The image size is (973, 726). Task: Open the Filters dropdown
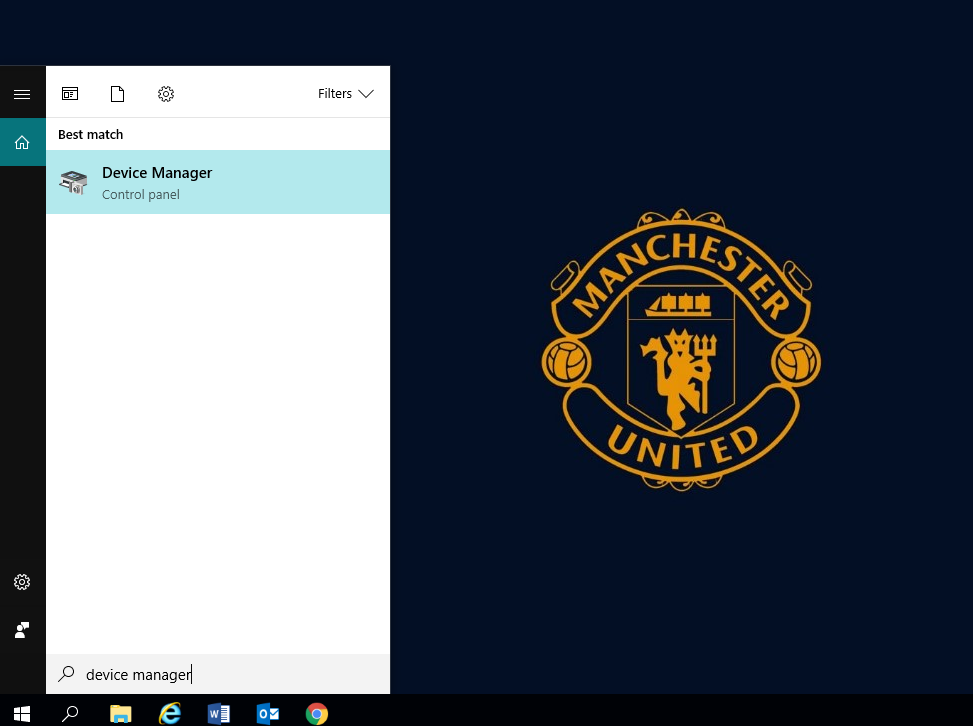point(345,94)
